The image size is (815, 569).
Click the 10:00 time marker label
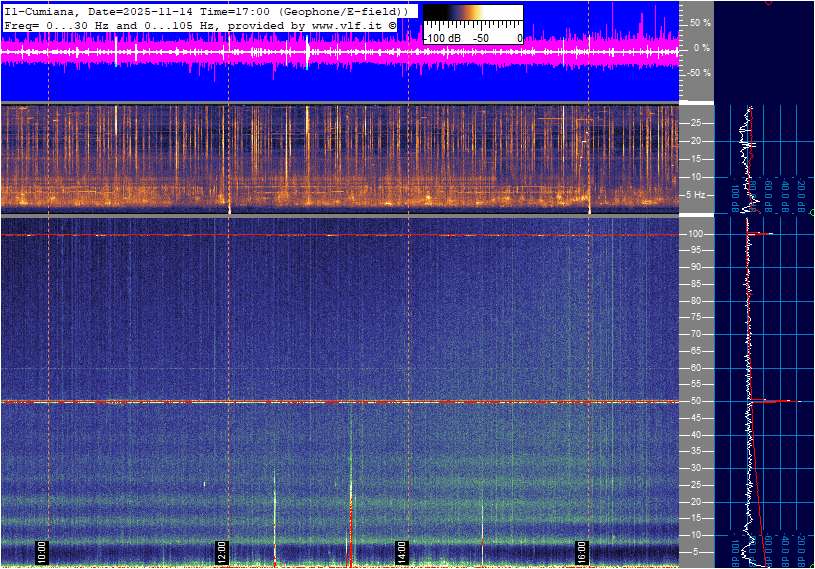[x=42, y=552]
